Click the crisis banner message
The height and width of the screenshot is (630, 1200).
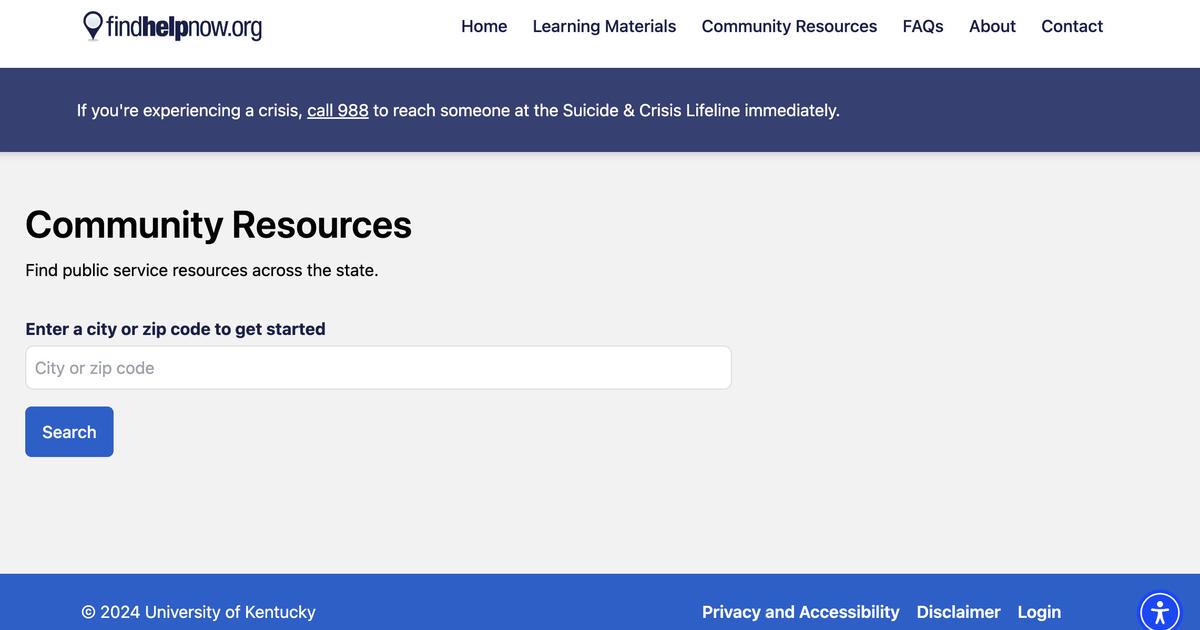pos(459,110)
